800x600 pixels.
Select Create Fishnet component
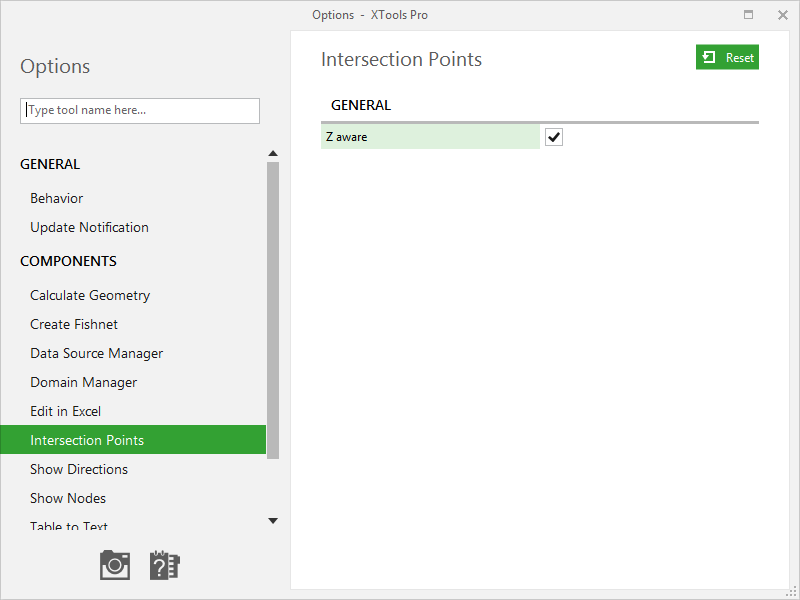click(x=73, y=324)
